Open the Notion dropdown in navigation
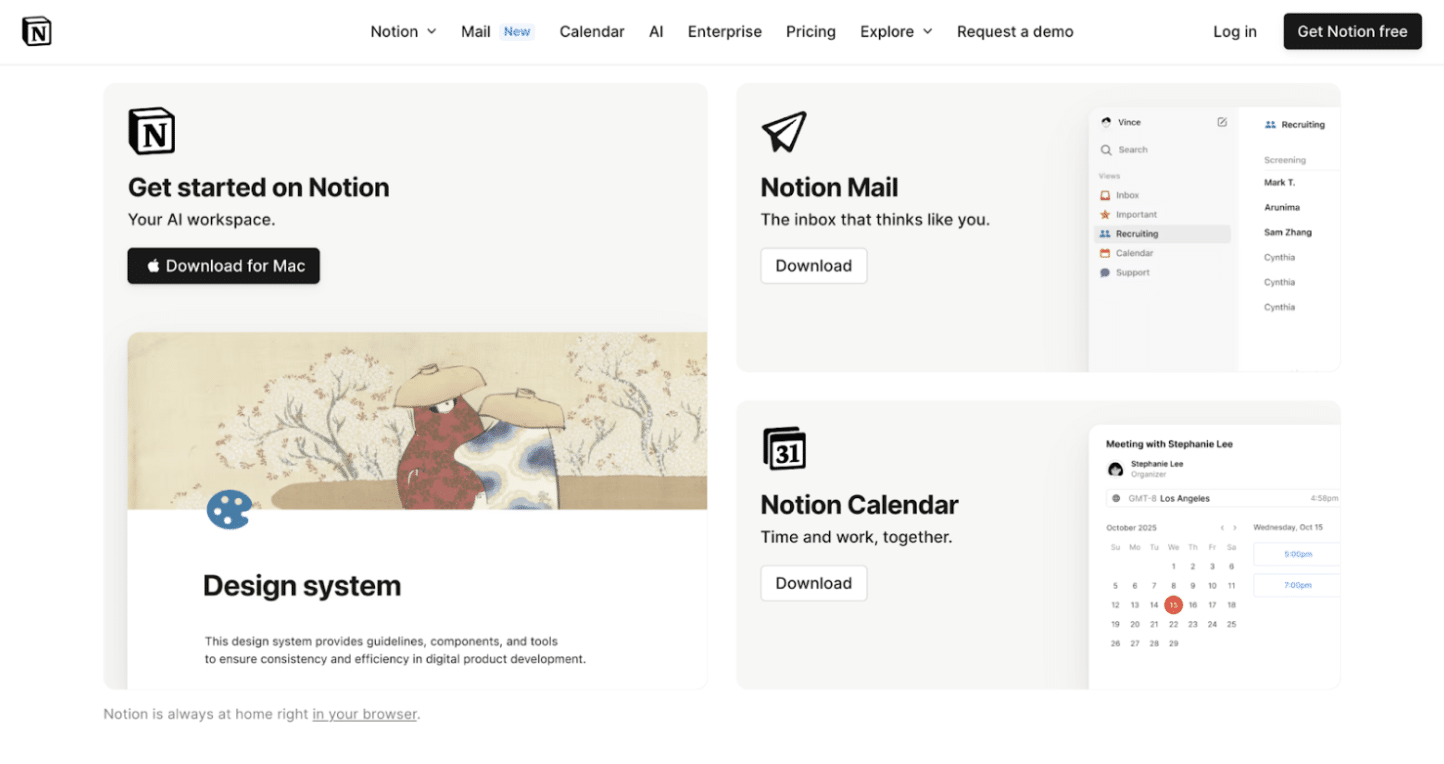Viewport: 1444px width, 764px height. click(403, 31)
